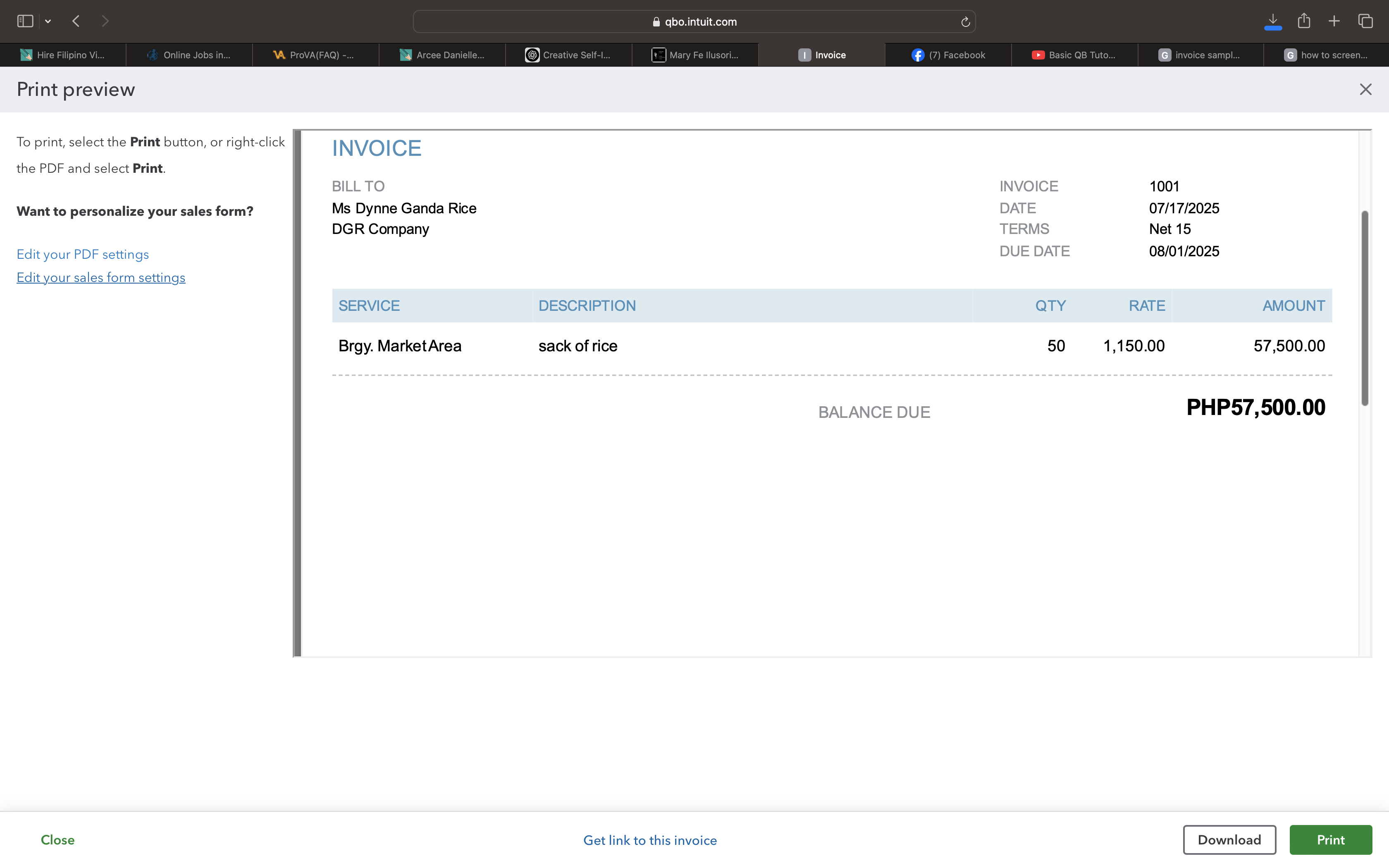Open the sidebar options dropdown arrow

pos(48,22)
